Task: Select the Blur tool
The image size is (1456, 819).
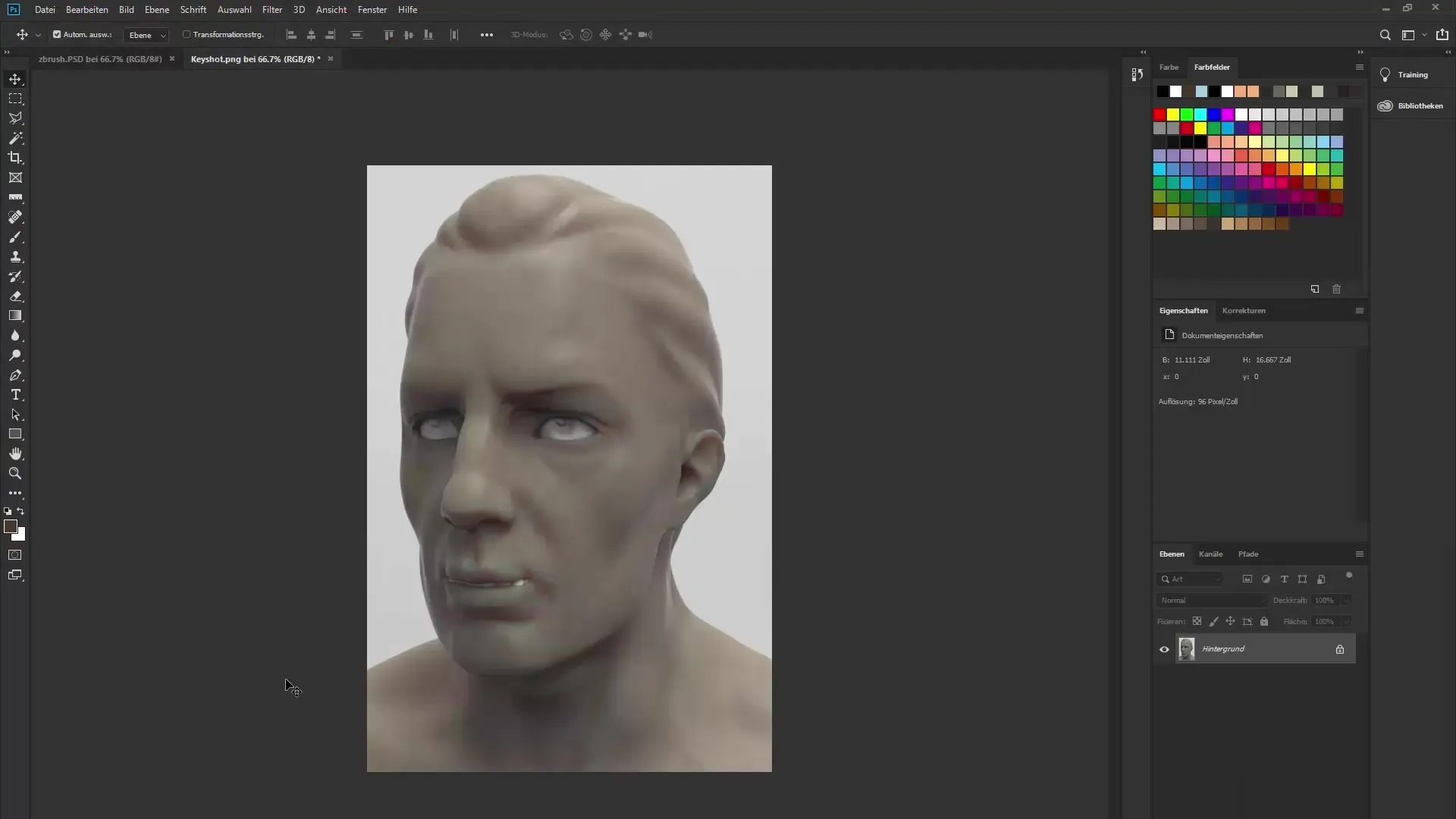Action: (15, 335)
